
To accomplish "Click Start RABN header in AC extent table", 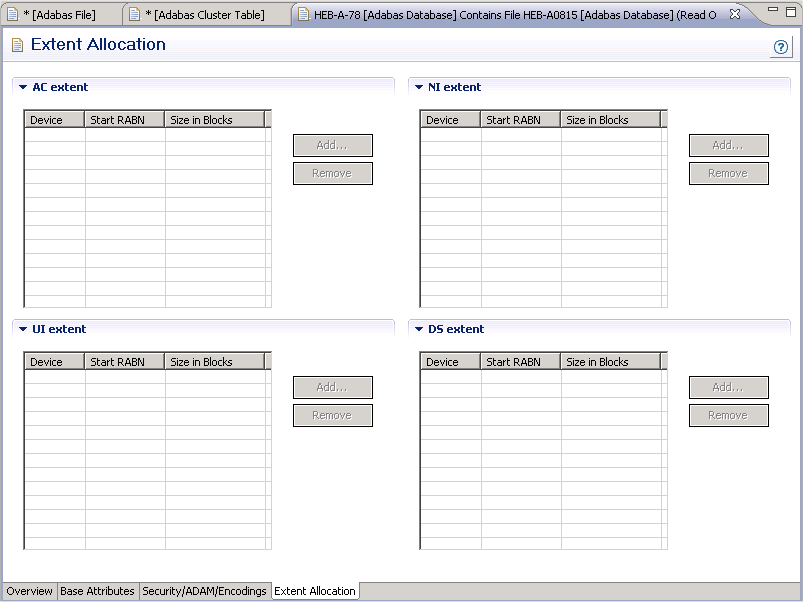I will coord(124,120).
